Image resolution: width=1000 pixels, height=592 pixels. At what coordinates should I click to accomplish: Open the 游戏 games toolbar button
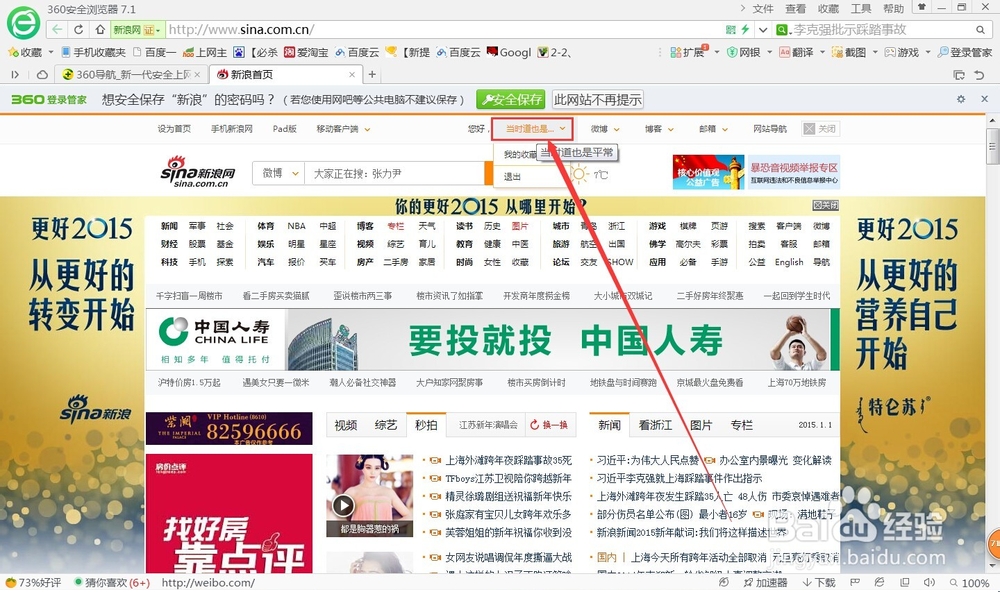(x=902, y=52)
